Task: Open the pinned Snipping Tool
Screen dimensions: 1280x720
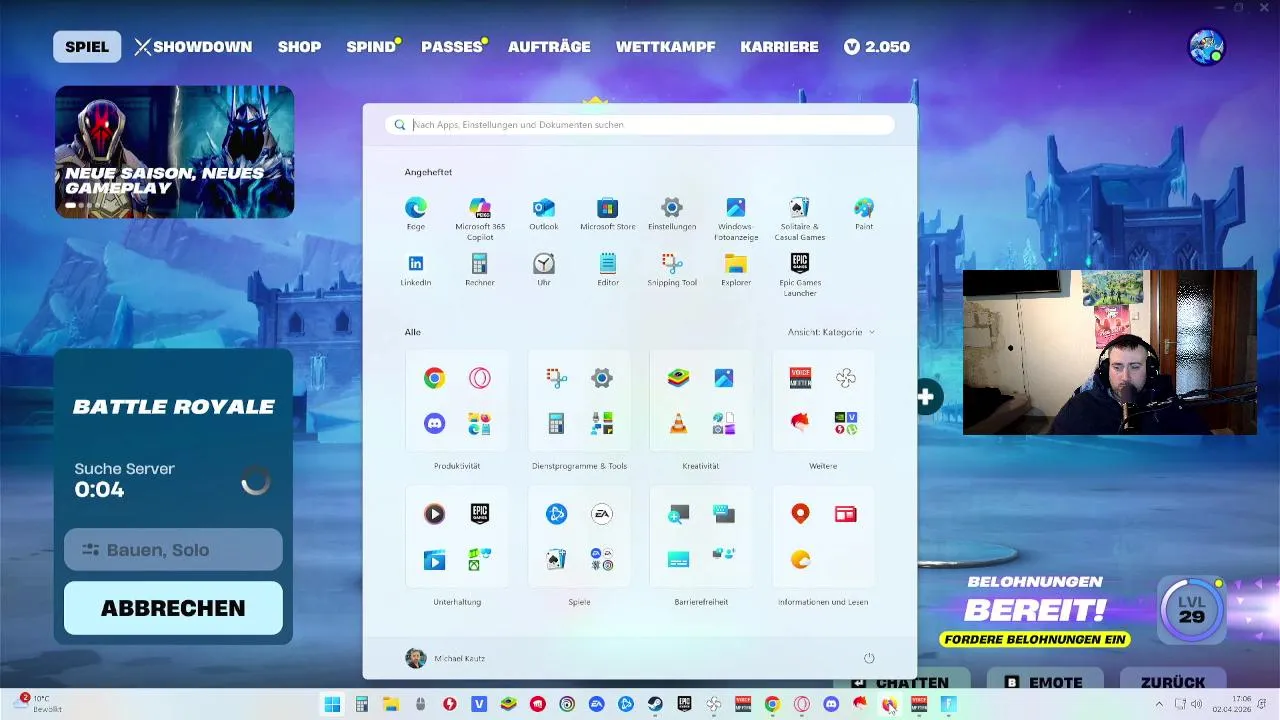Action: [x=672, y=270]
